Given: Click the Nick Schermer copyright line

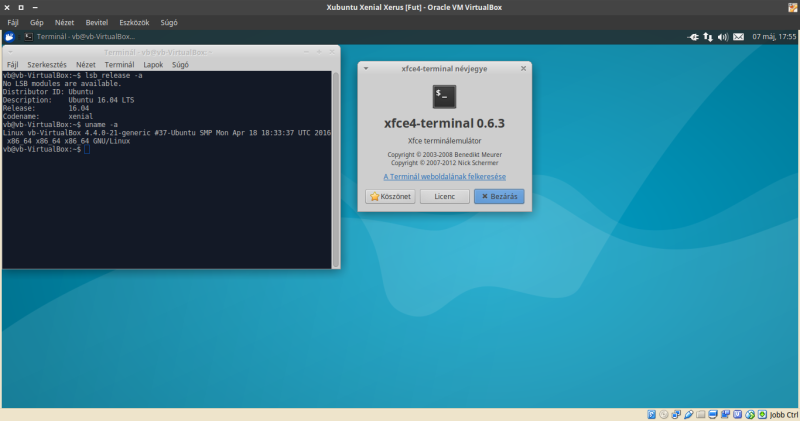Looking at the screenshot, I should (x=444, y=163).
